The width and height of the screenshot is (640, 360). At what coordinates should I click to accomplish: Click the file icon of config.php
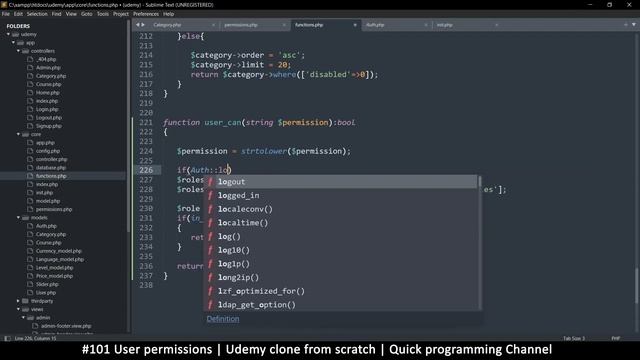(30, 151)
